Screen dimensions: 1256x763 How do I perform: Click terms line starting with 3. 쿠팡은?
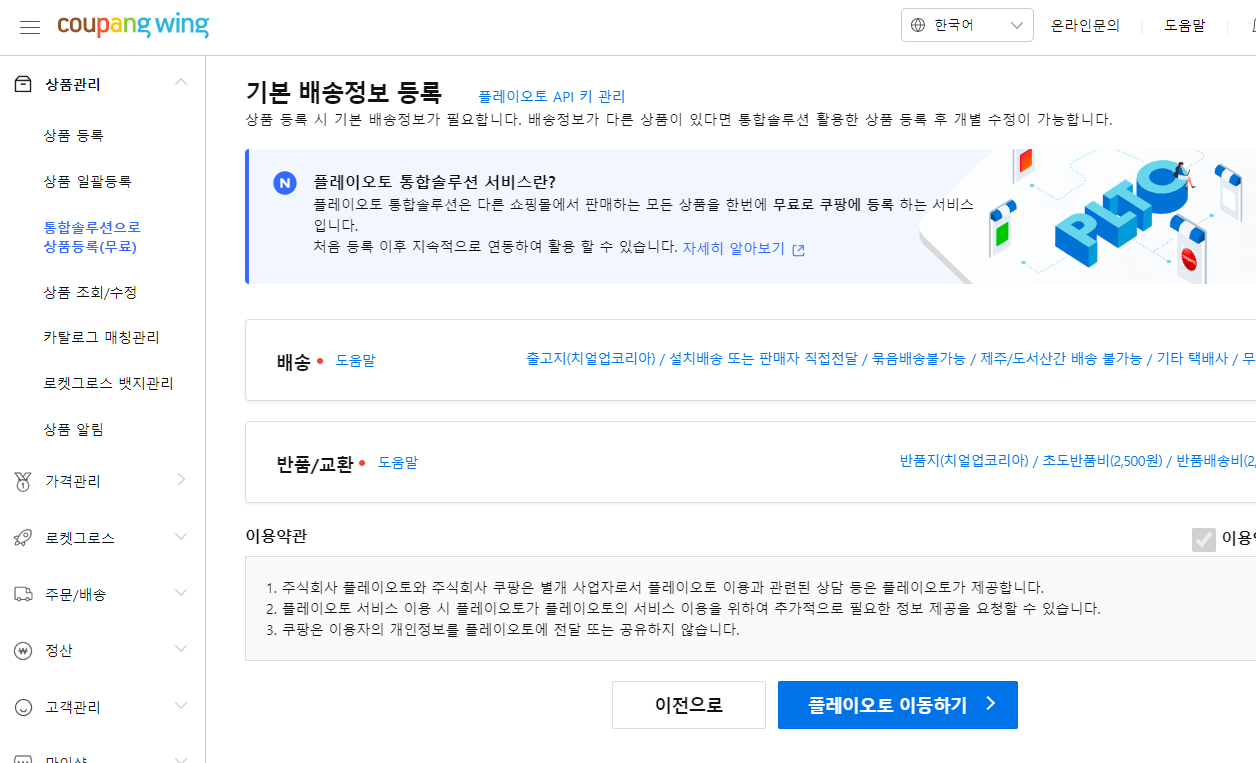click(503, 630)
